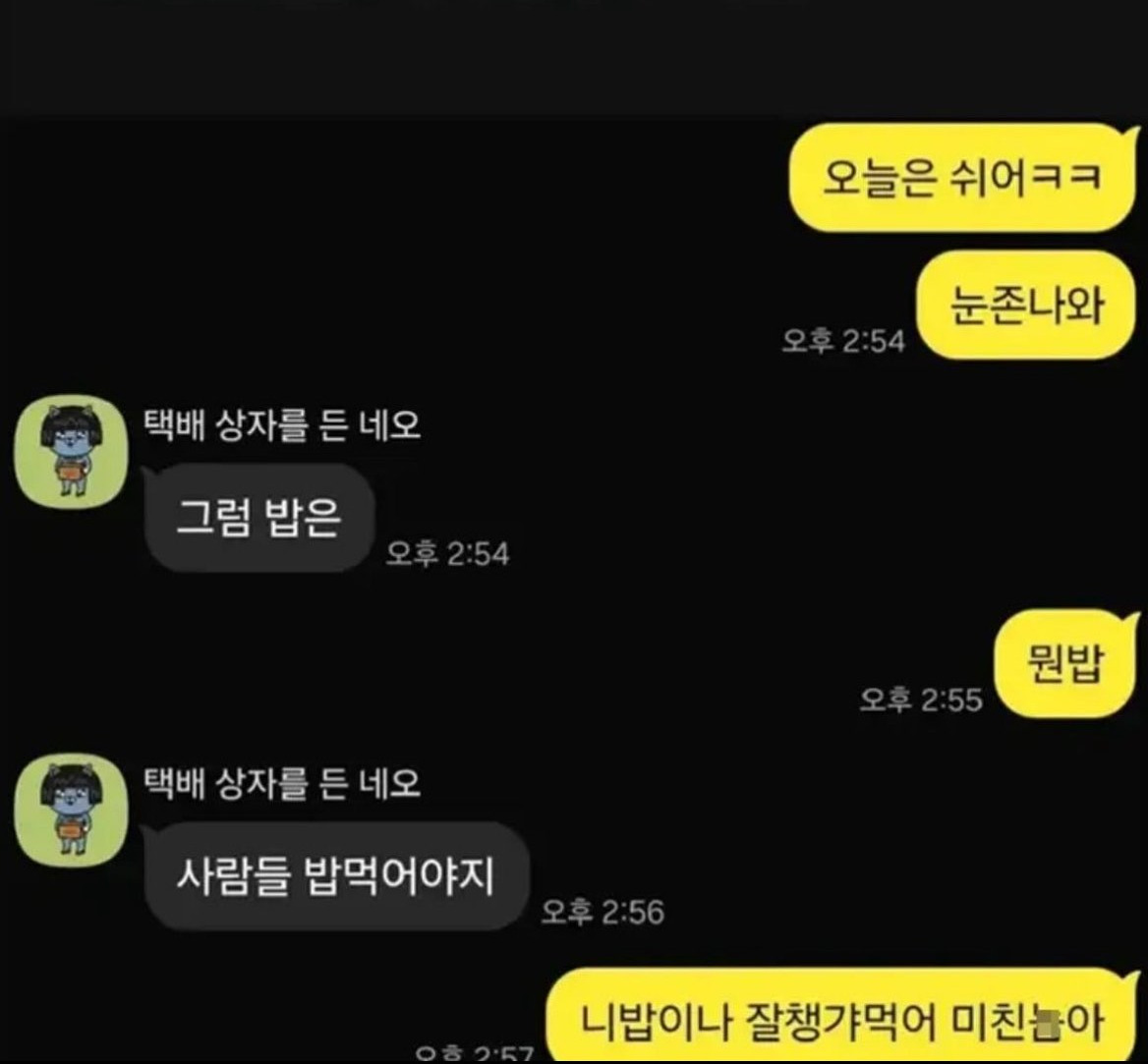The height and width of the screenshot is (1064, 1148).
Task: Click the word '잘챙갸먹어' in the bottom bubble
Action: coord(841,1022)
